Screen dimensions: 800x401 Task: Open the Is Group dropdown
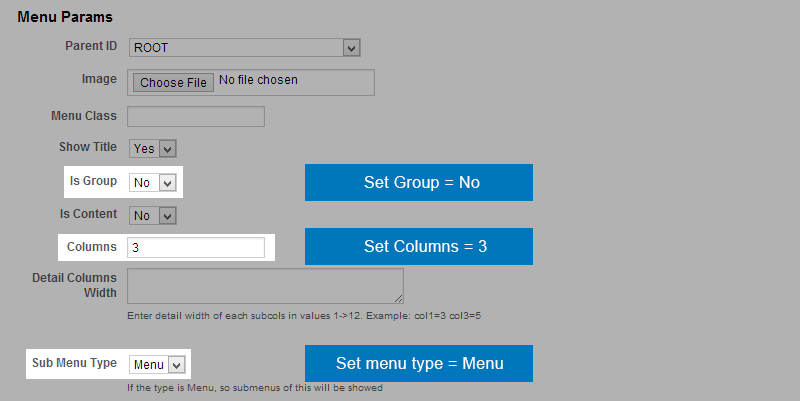pyautogui.click(x=153, y=183)
